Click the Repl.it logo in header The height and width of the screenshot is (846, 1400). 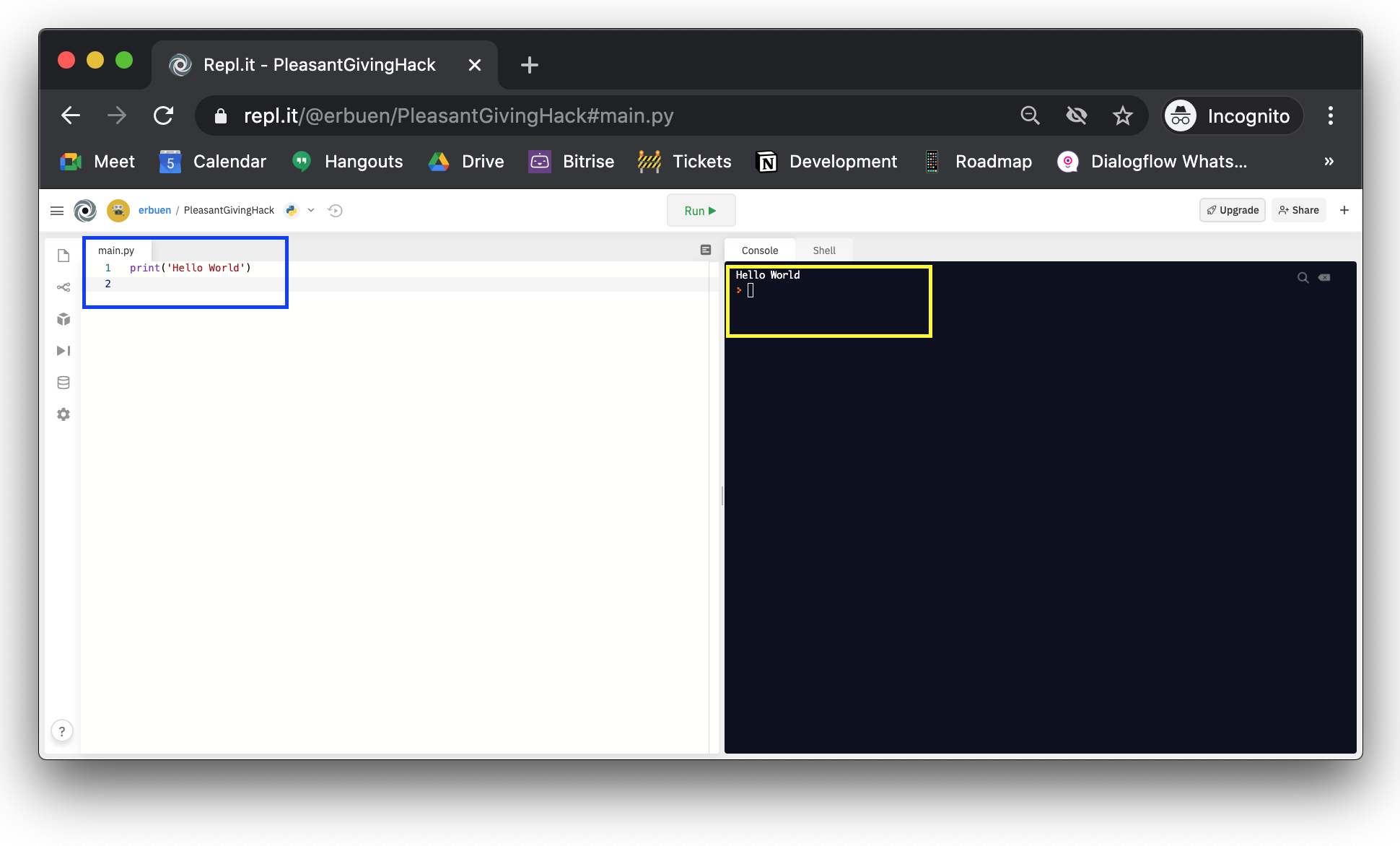pyautogui.click(x=85, y=211)
